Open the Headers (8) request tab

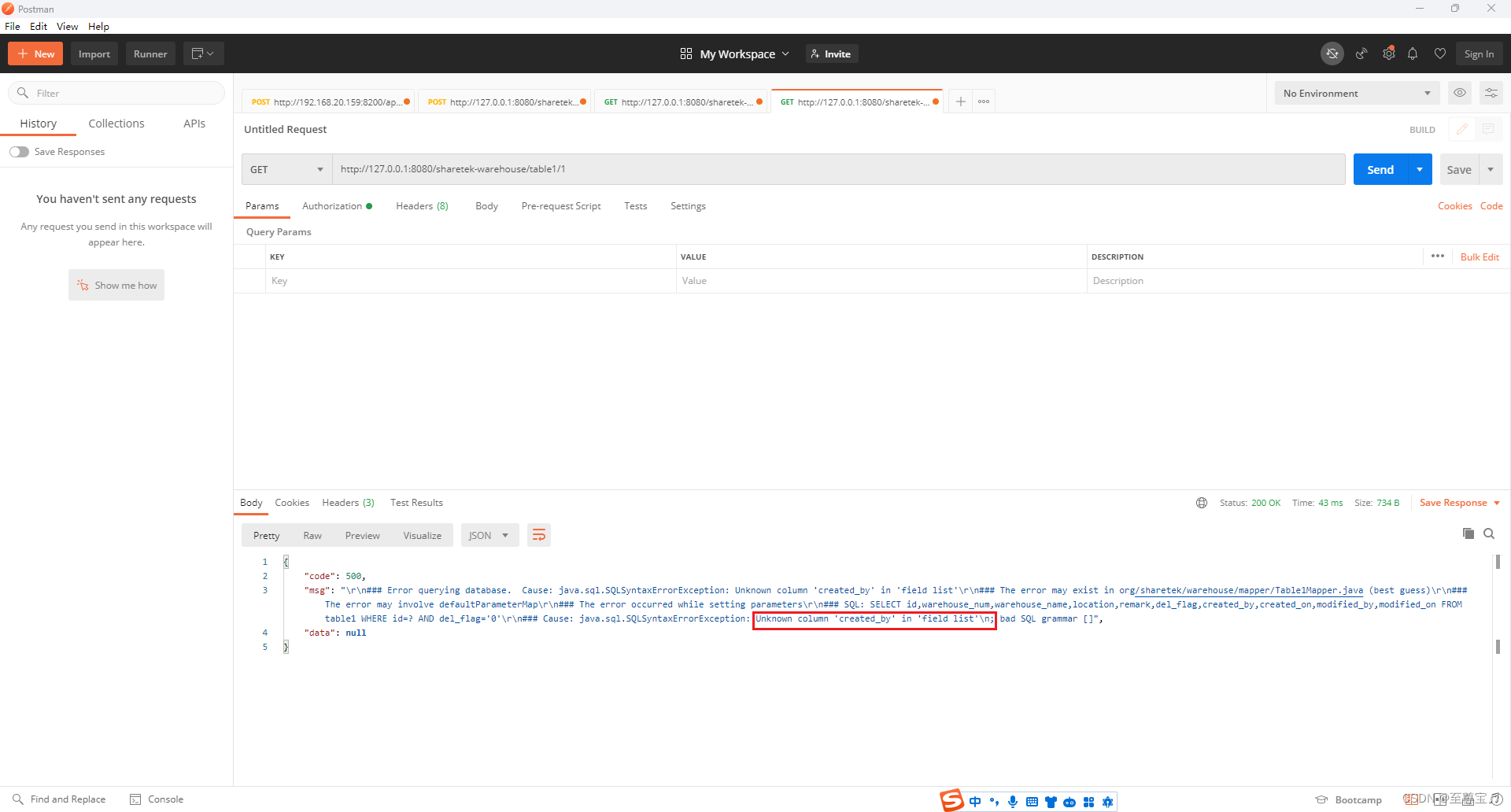click(422, 206)
